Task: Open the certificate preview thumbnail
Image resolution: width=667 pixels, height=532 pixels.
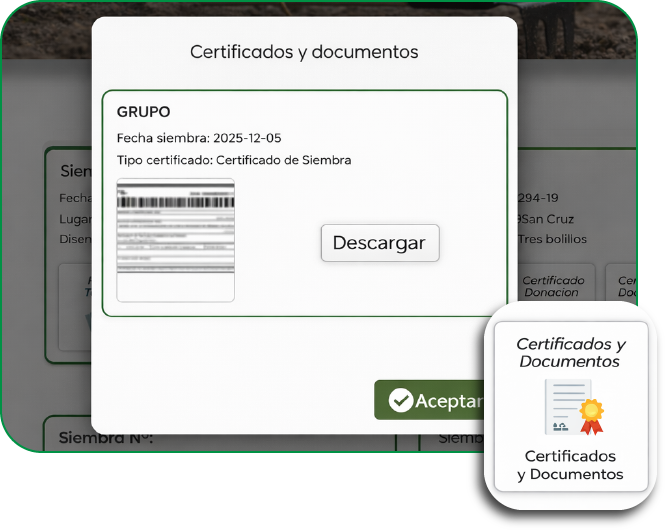Action: (176, 240)
